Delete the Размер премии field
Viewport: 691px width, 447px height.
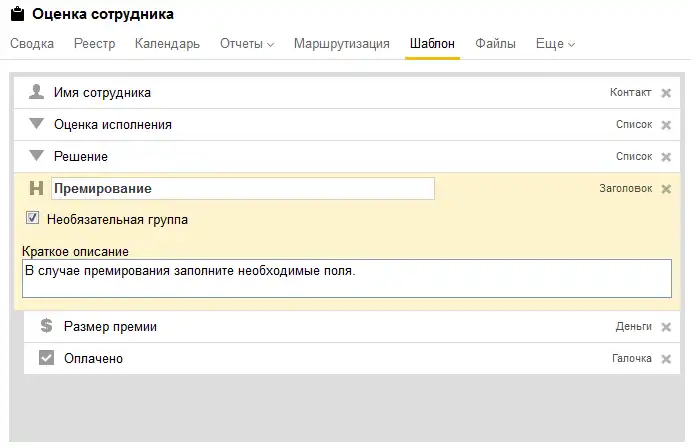tap(666, 327)
